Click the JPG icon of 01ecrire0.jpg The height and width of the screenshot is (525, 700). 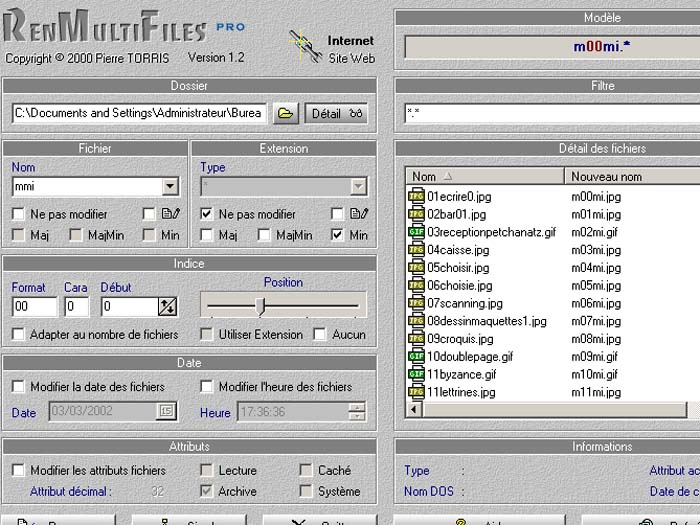(416, 196)
